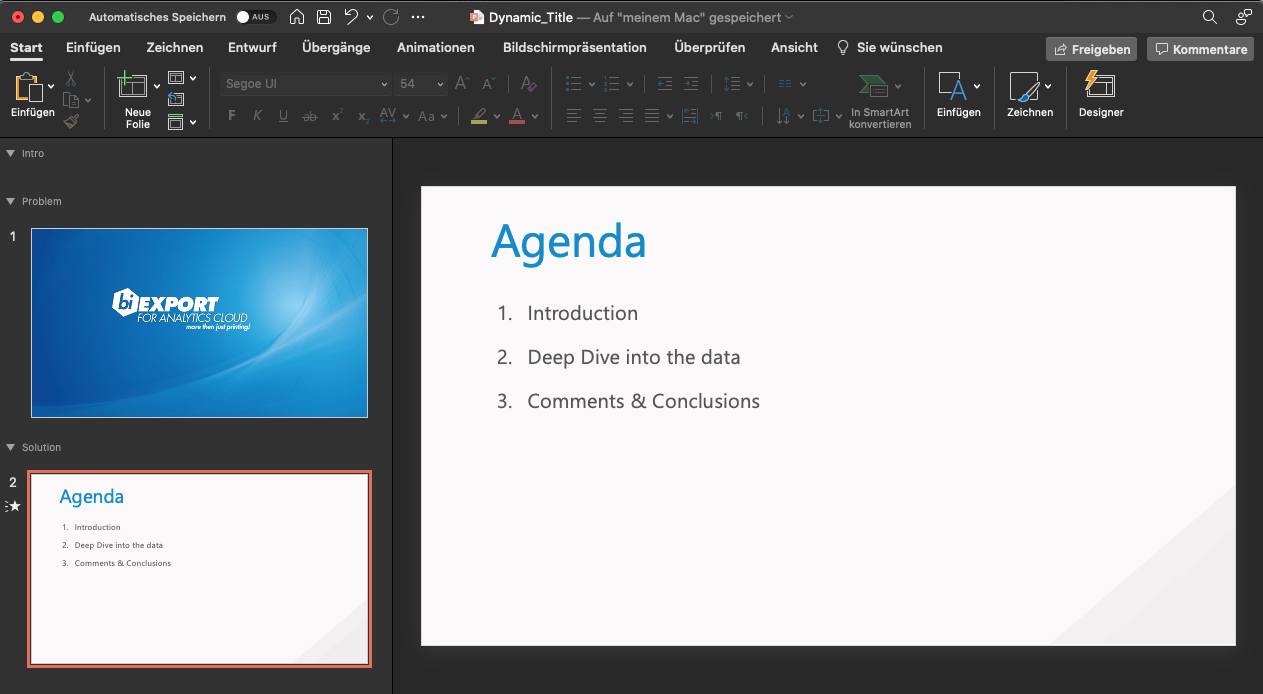Open the Animationen tab

tap(436, 47)
